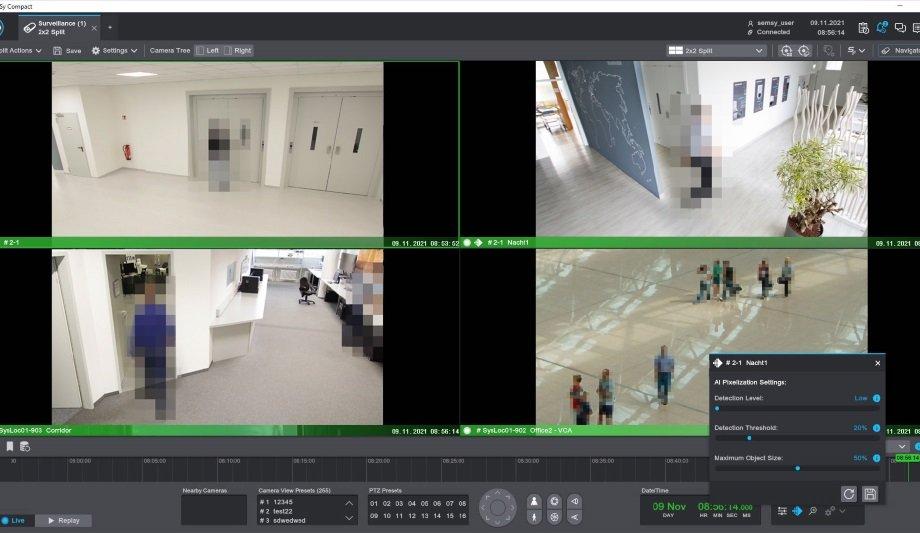Click the timeline at 08:30:00 marker
920x533 pixels.
tap(527, 461)
